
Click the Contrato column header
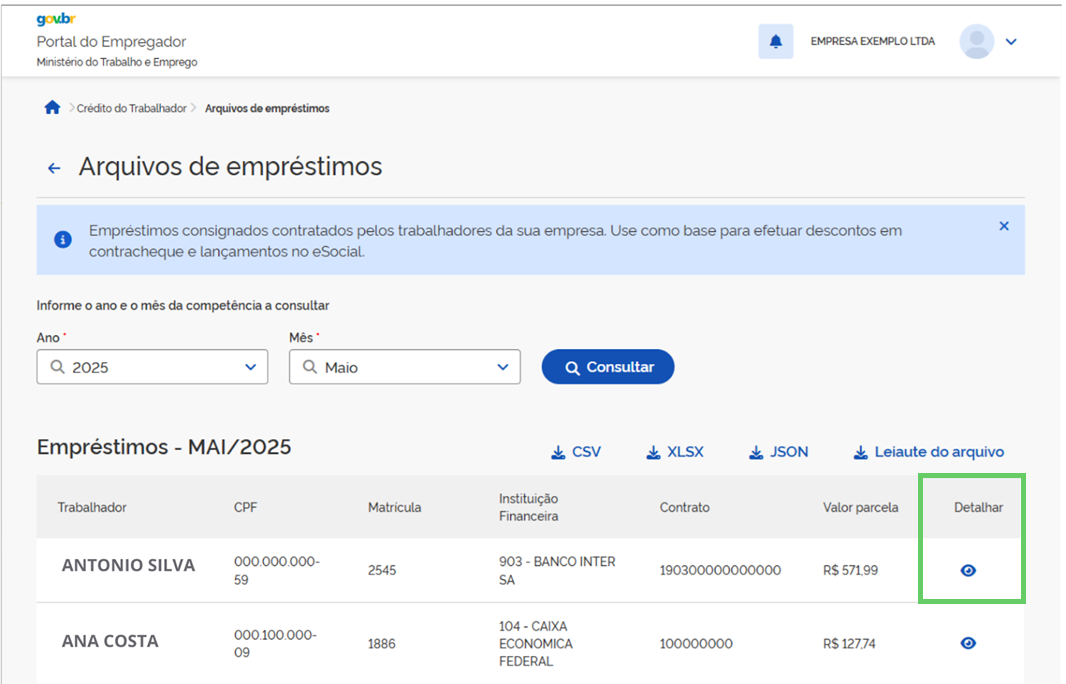(x=685, y=507)
